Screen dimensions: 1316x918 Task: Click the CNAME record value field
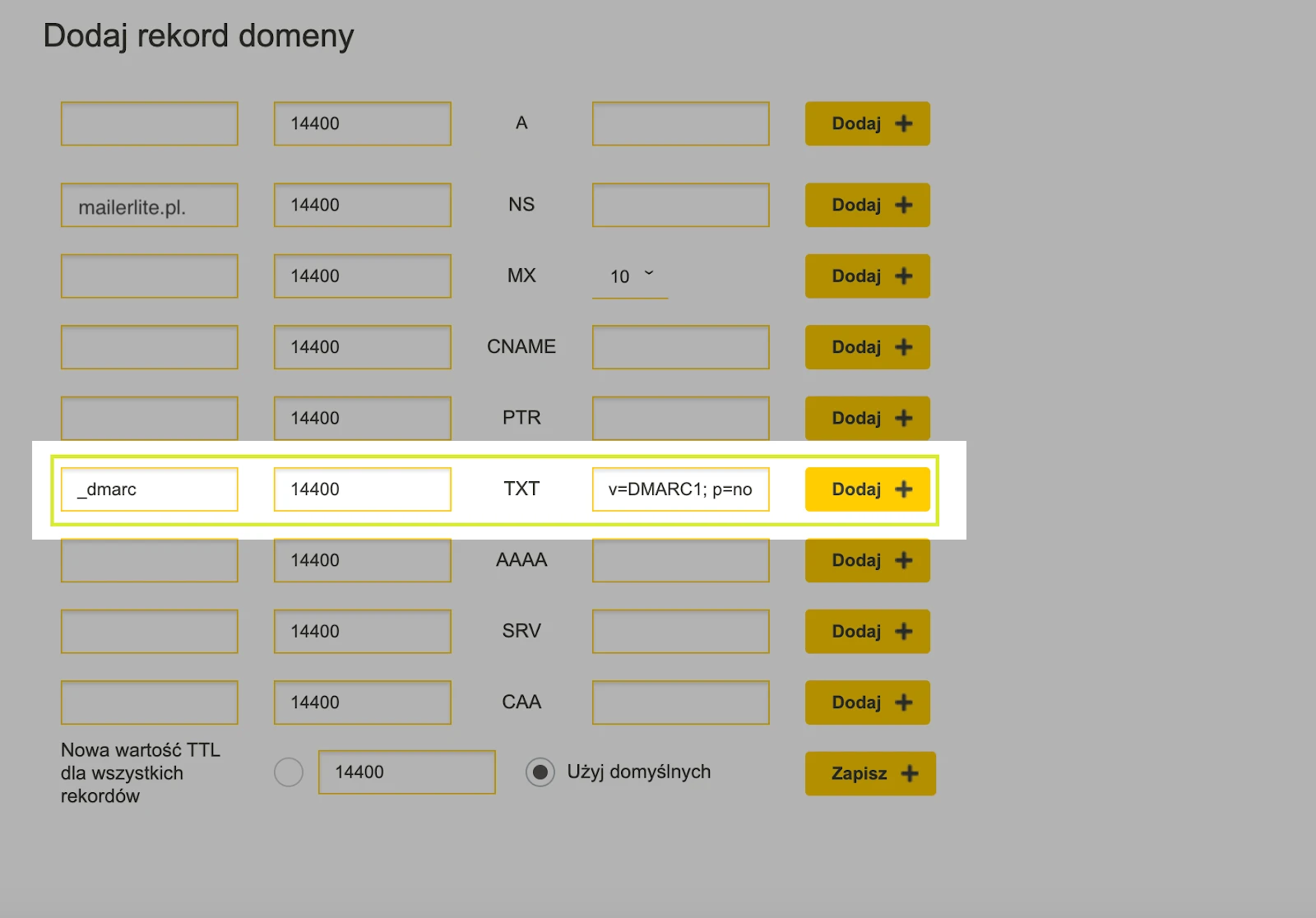click(680, 347)
